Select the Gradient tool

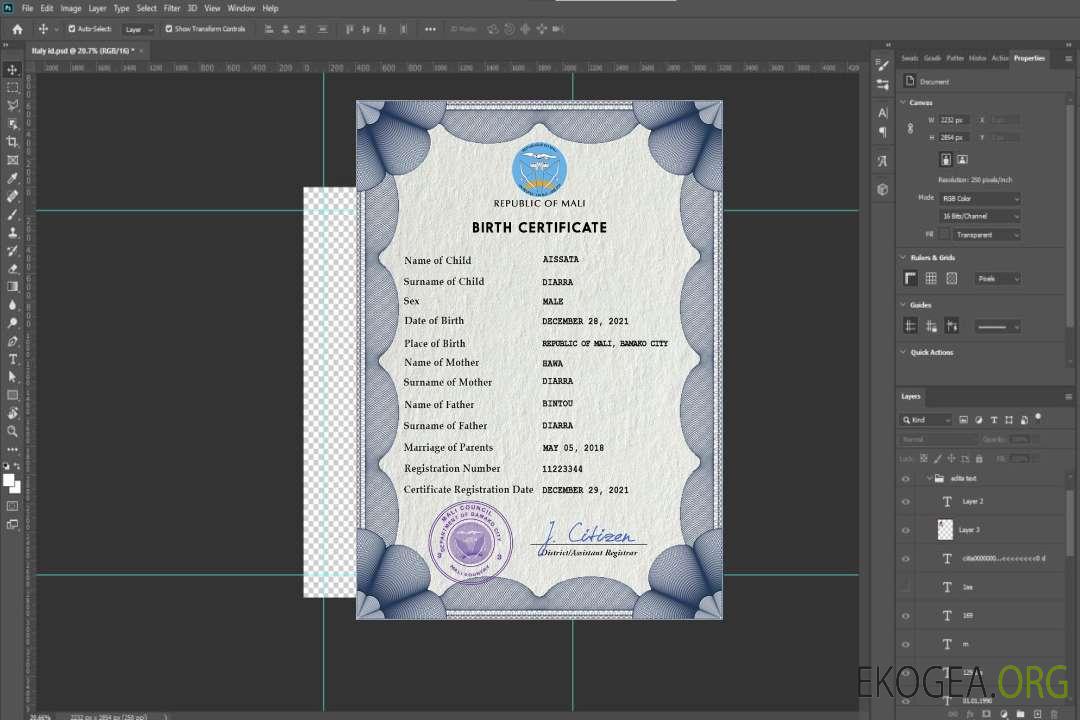tap(13, 287)
